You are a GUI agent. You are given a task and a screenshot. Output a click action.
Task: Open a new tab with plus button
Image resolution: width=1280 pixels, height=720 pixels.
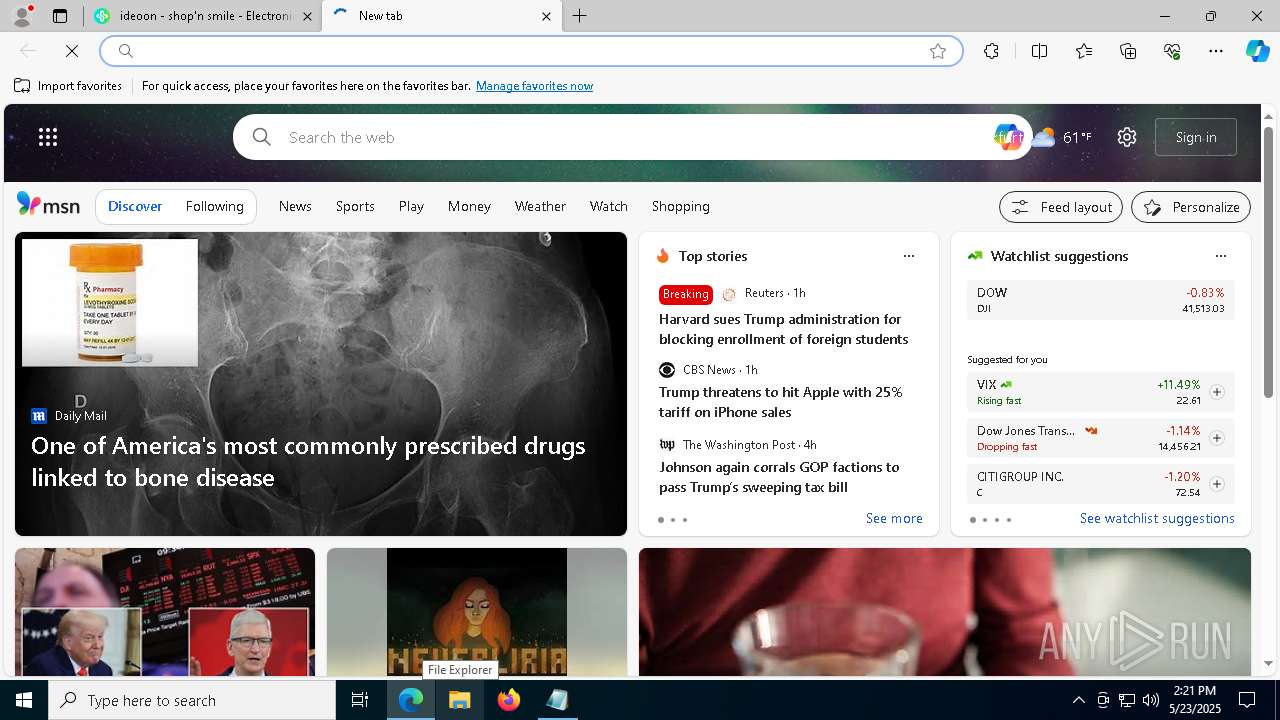579,16
